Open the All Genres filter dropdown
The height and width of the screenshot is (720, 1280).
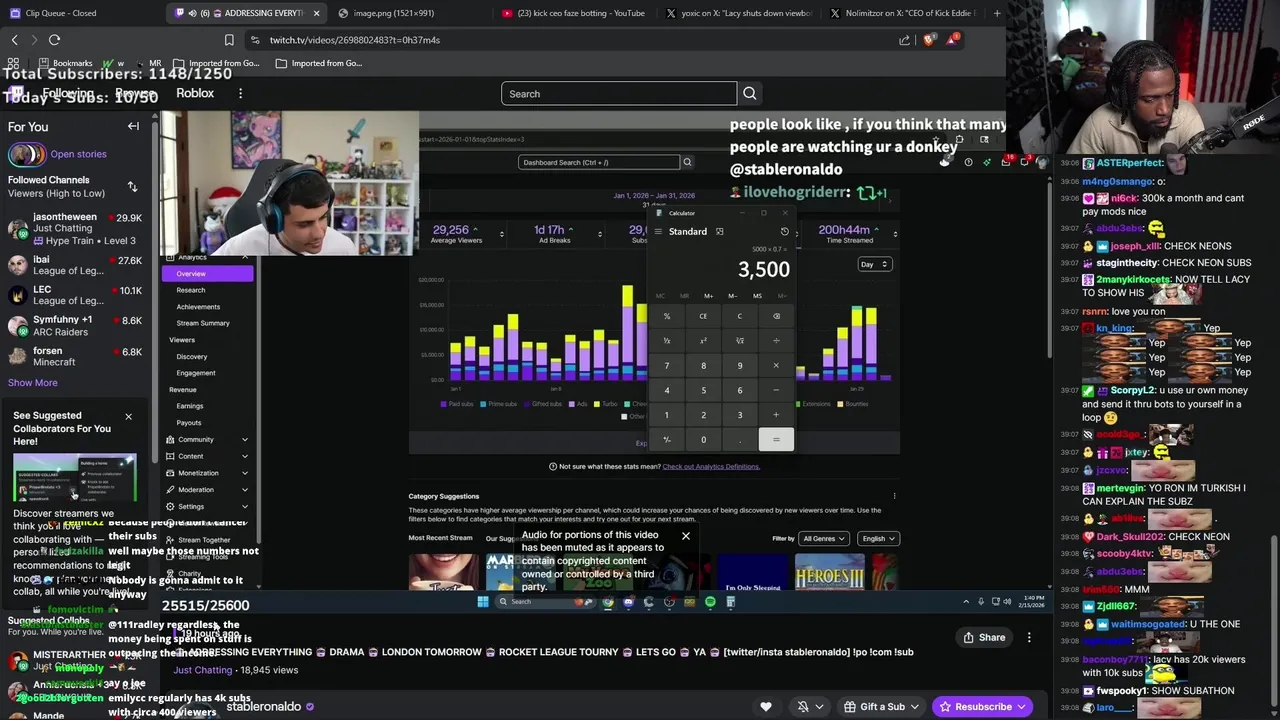pos(824,539)
